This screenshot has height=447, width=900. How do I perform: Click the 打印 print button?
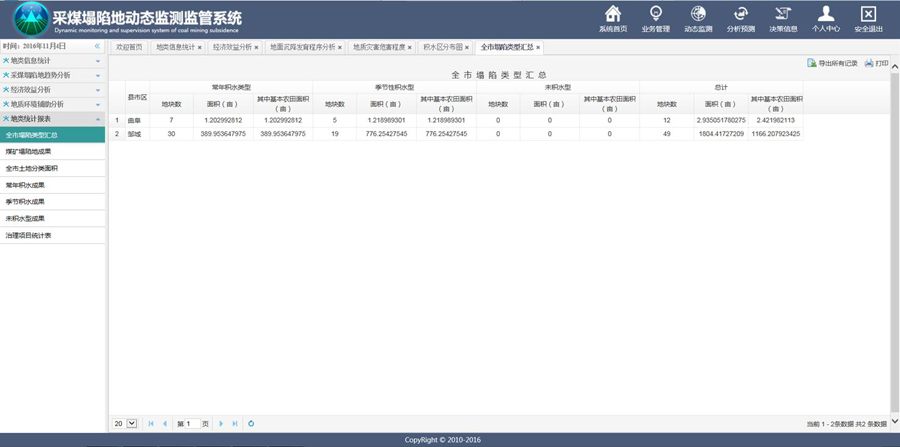(x=876, y=63)
